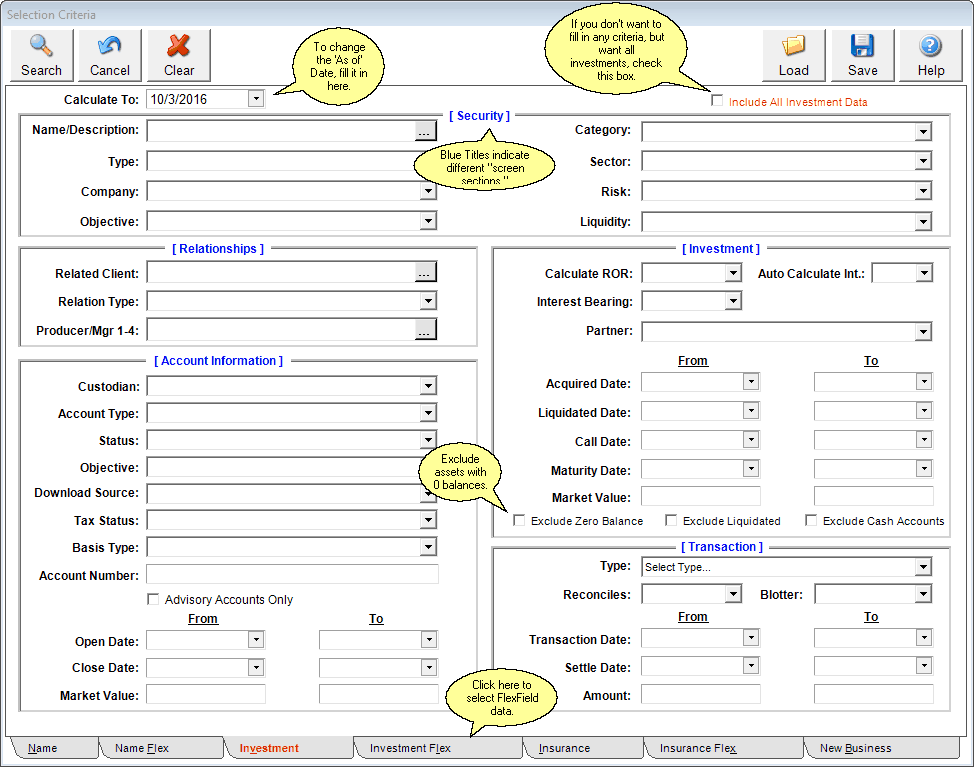The image size is (974, 767).
Task: Click the Search button
Action: pos(40,55)
